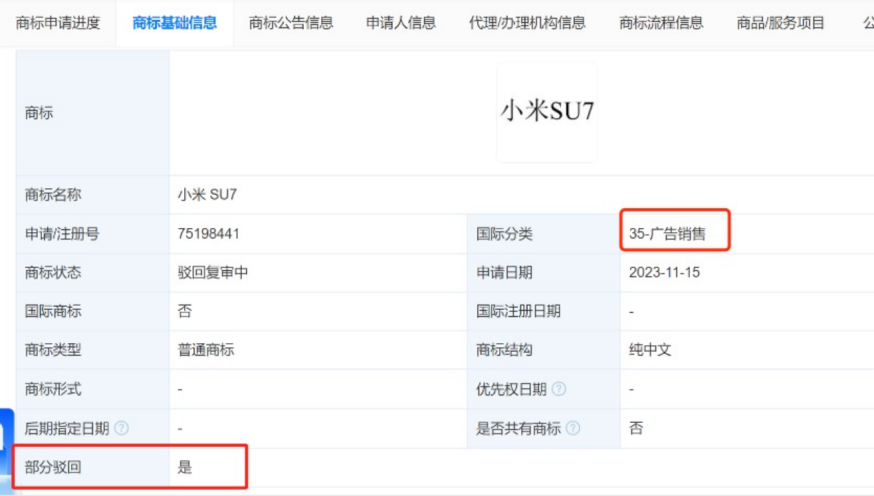This screenshot has width=874, height=496.
Task: Click the 否 value for 是否共有商标
Action: 636,428
